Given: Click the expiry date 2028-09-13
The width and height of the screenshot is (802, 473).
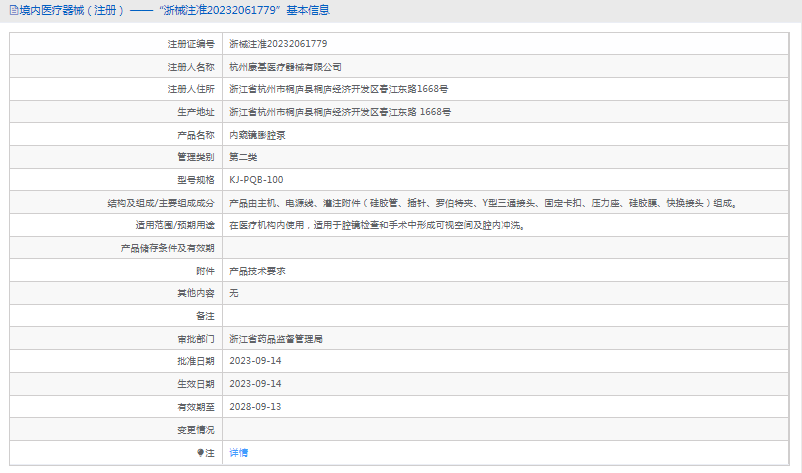Looking at the screenshot, I should [255, 407].
